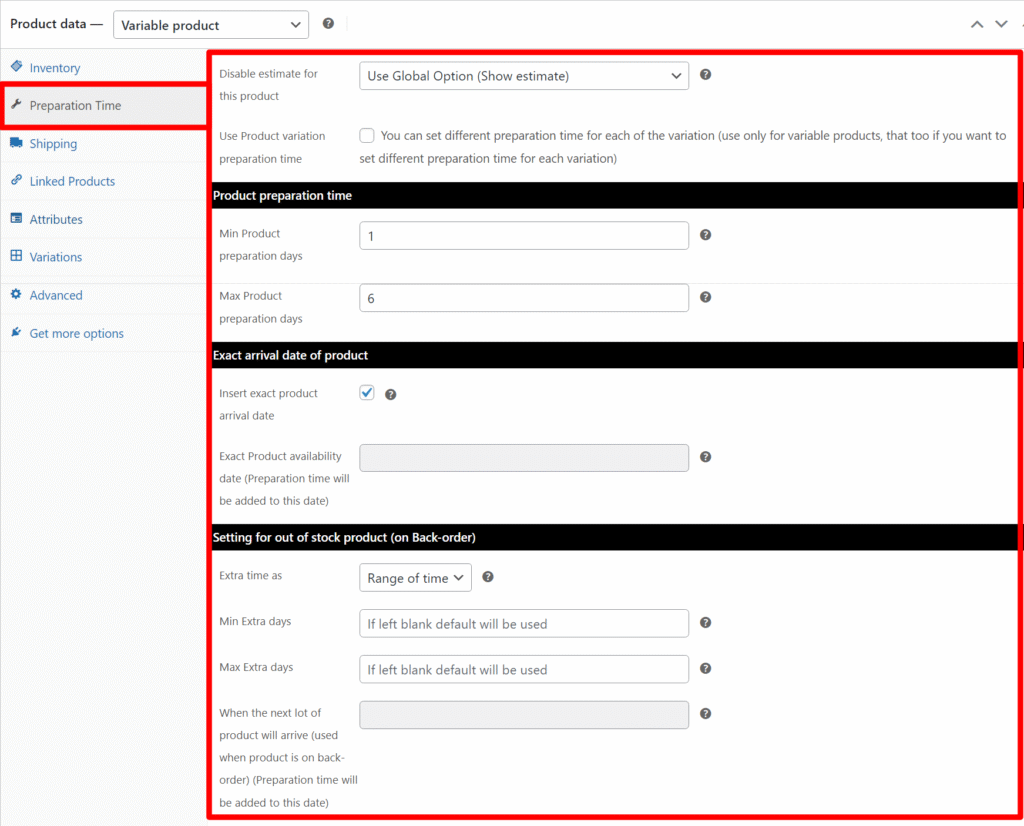
Task: Uncheck Insert exact product arrival date
Action: [367, 393]
